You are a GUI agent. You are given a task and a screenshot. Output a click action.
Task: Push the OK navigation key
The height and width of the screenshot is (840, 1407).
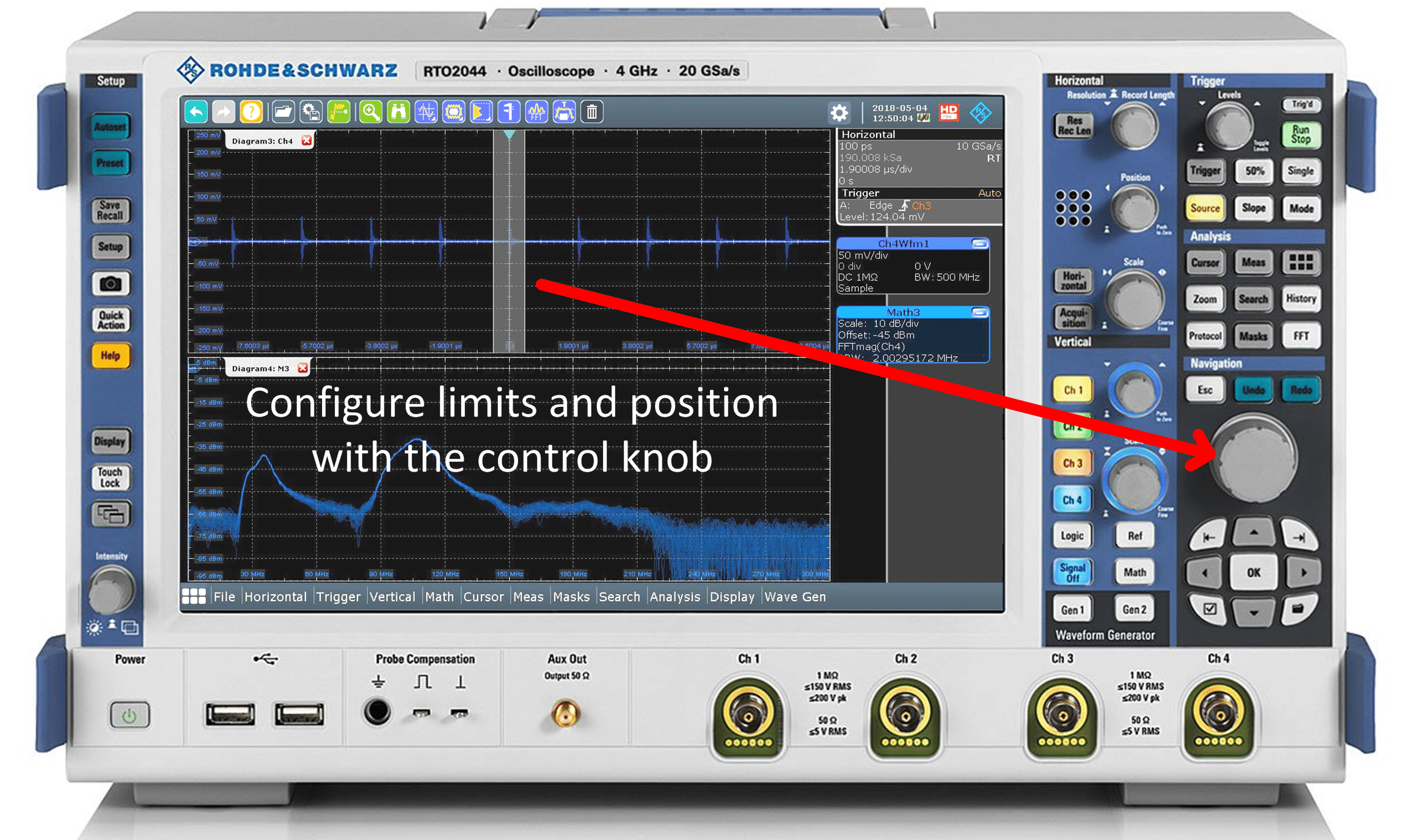[1254, 573]
